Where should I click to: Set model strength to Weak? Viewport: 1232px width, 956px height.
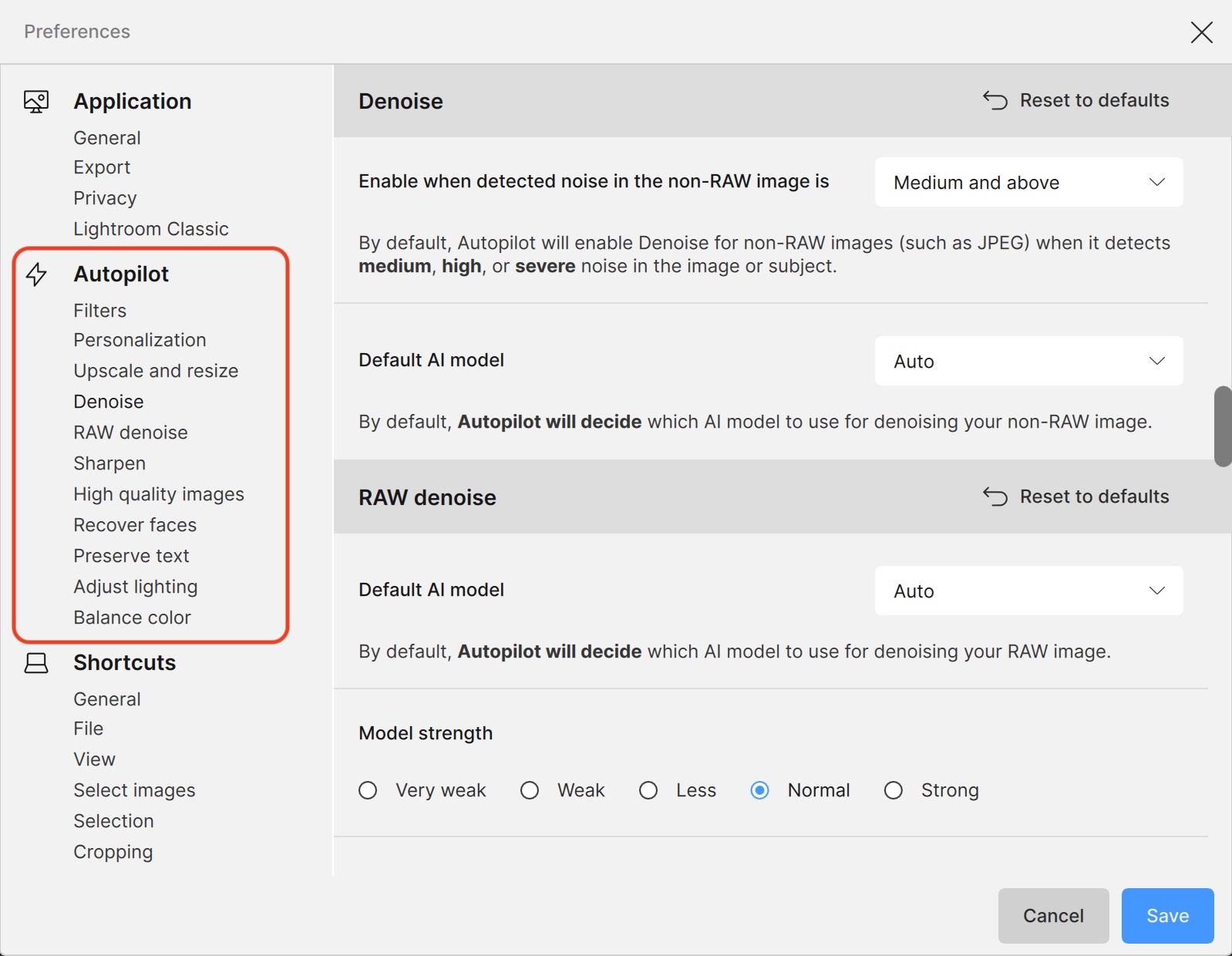point(530,790)
